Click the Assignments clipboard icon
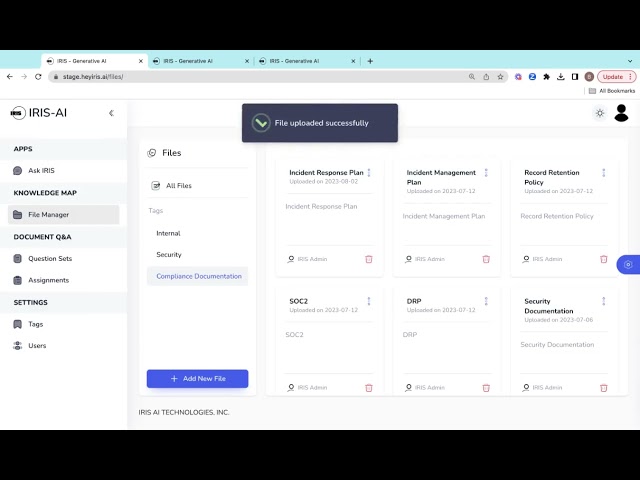 coord(18,280)
